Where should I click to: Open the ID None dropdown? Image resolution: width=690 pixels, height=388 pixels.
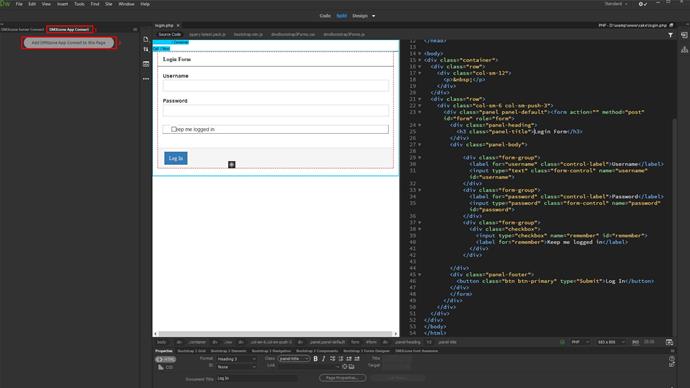point(236,367)
